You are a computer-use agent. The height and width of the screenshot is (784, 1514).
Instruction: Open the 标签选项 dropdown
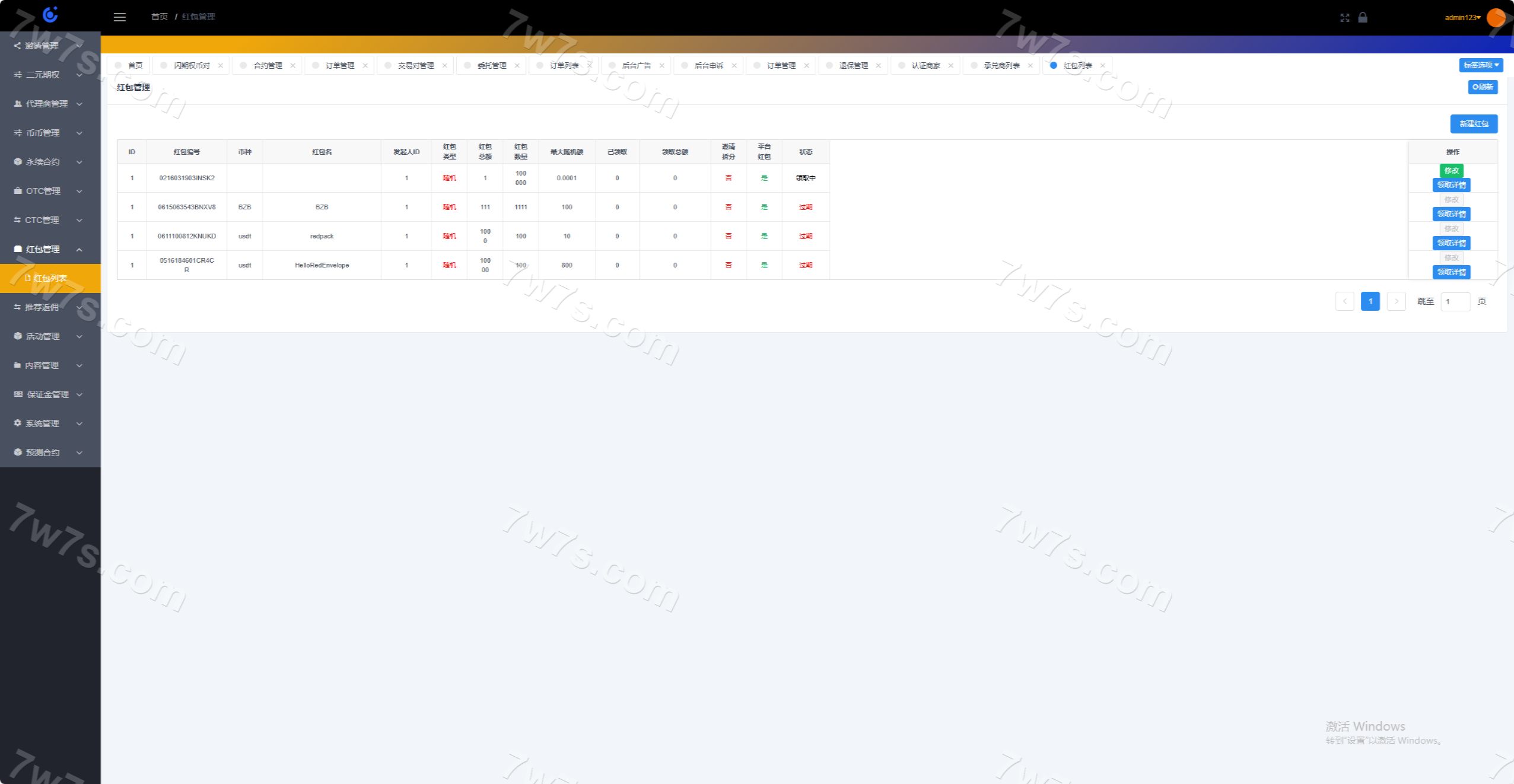click(x=1481, y=65)
